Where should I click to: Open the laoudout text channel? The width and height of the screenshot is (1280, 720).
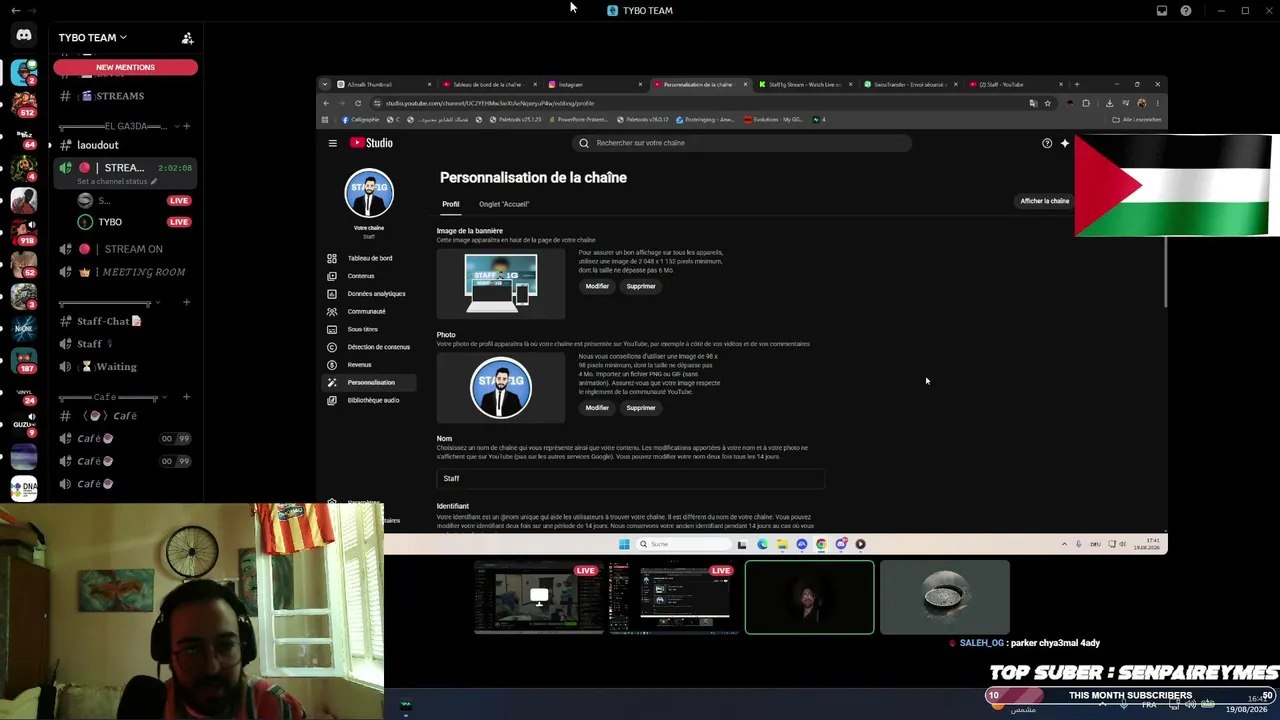(125, 145)
